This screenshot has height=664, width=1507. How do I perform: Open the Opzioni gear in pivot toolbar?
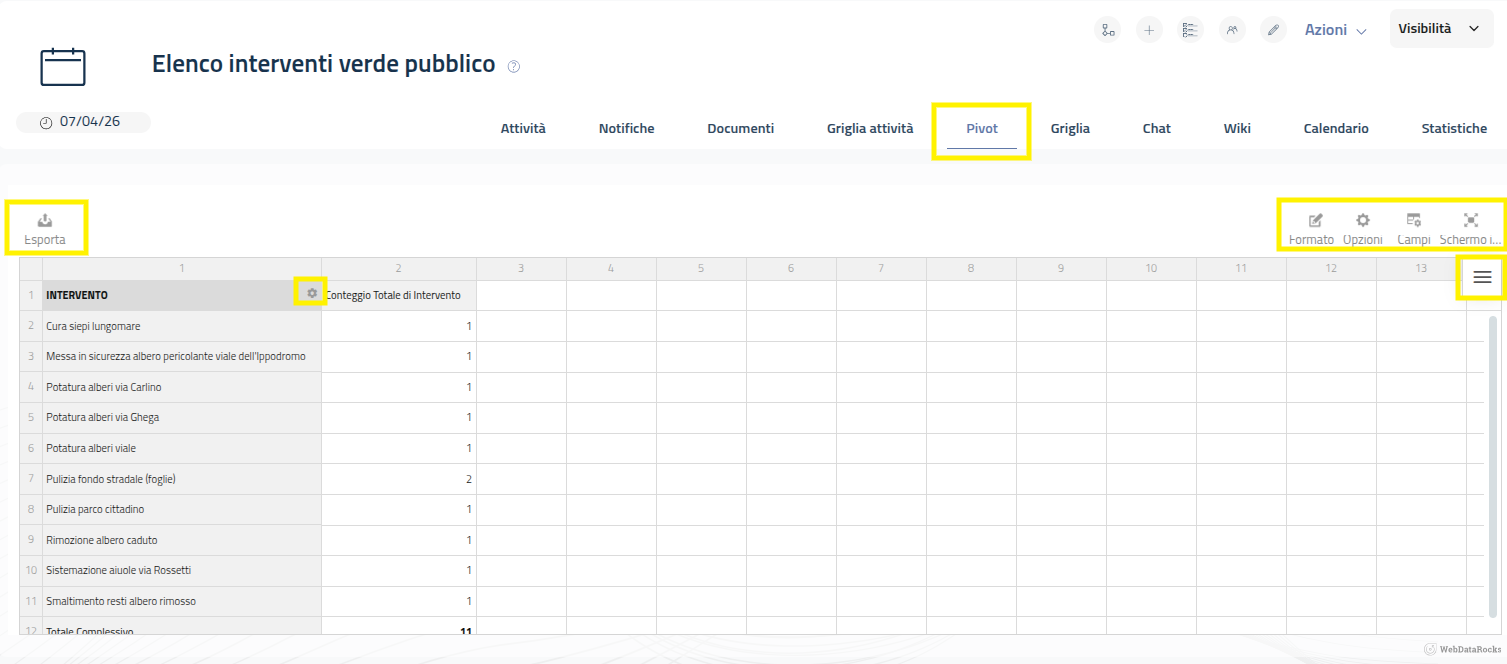1362,227
